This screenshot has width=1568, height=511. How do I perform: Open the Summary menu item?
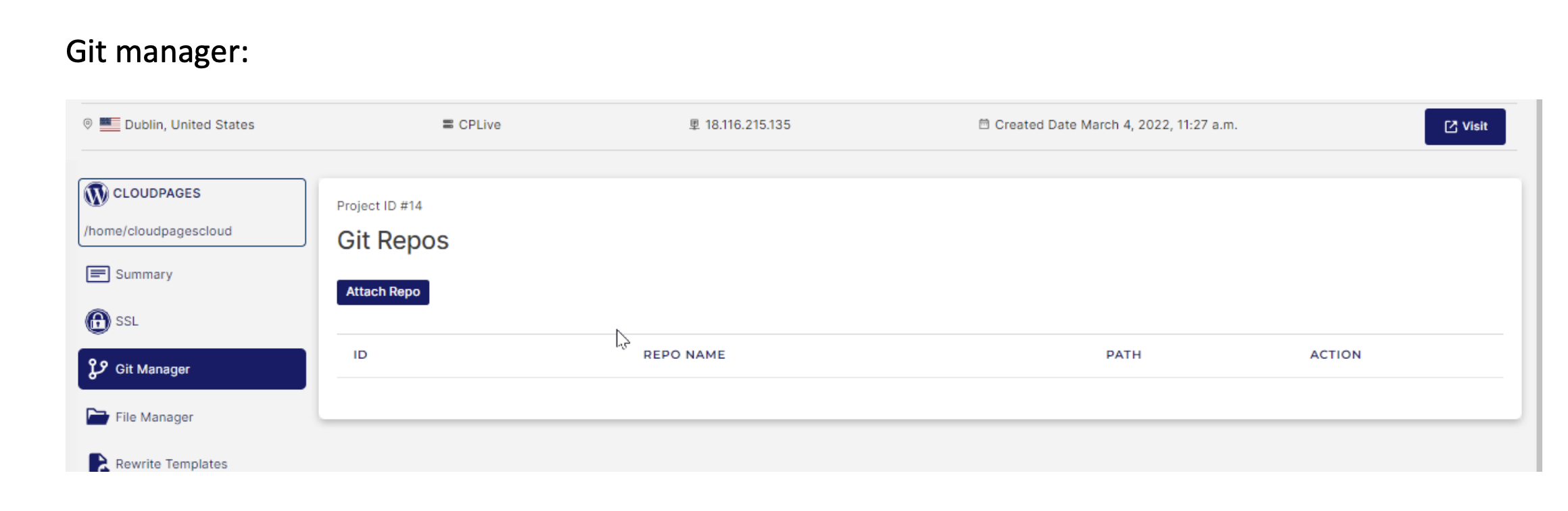pos(144,274)
